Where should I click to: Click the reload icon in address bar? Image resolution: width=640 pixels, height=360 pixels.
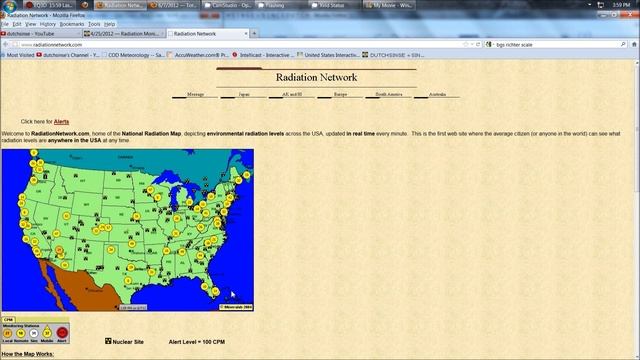(478, 44)
